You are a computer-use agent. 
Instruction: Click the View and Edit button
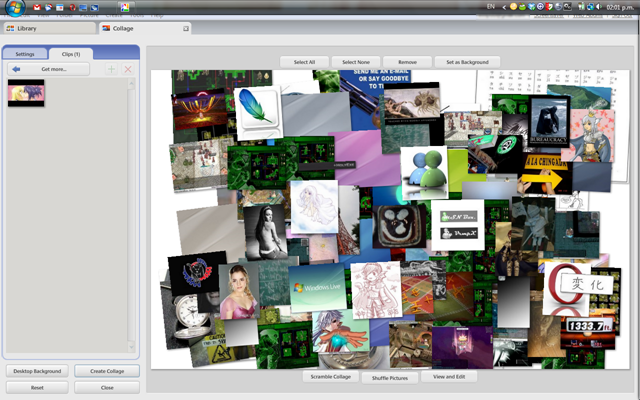tap(449, 376)
